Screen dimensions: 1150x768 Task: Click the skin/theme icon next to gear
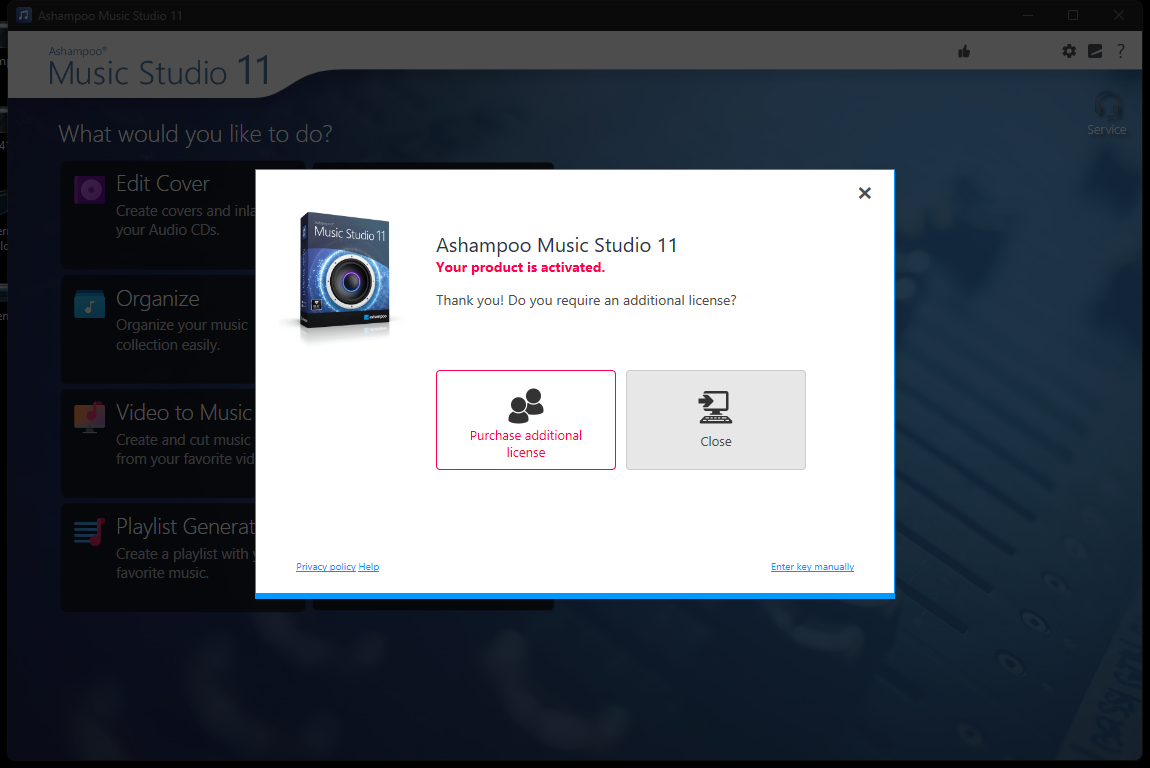1095,51
